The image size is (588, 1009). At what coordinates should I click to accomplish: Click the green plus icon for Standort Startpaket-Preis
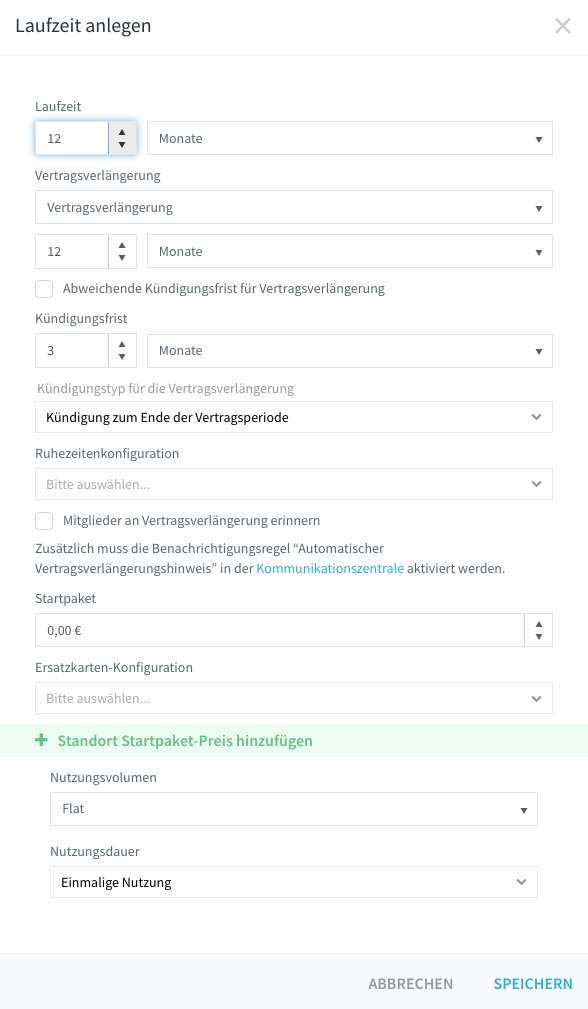pyautogui.click(x=42, y=740)
